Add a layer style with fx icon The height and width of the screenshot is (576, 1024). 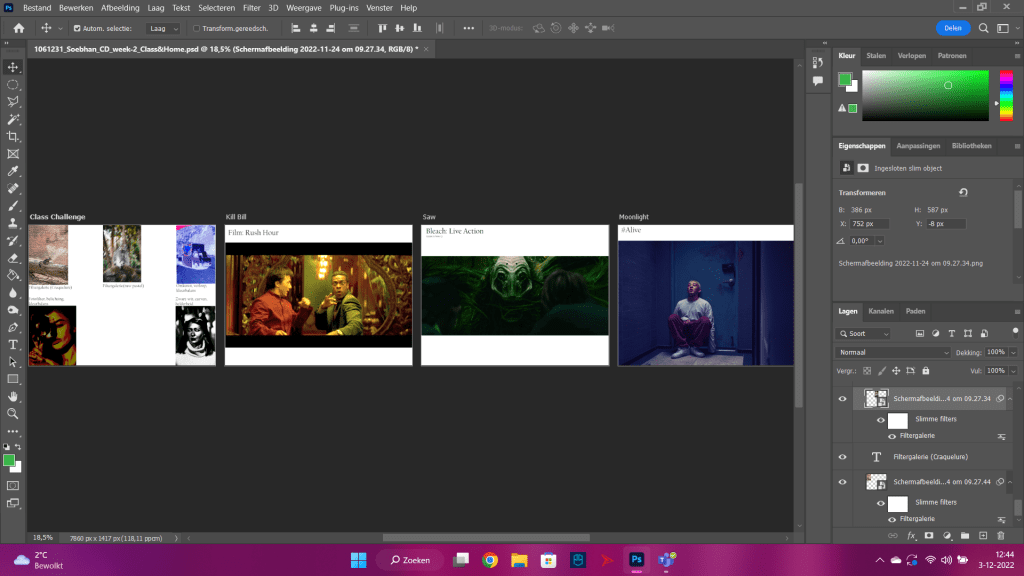pos(911,536)
